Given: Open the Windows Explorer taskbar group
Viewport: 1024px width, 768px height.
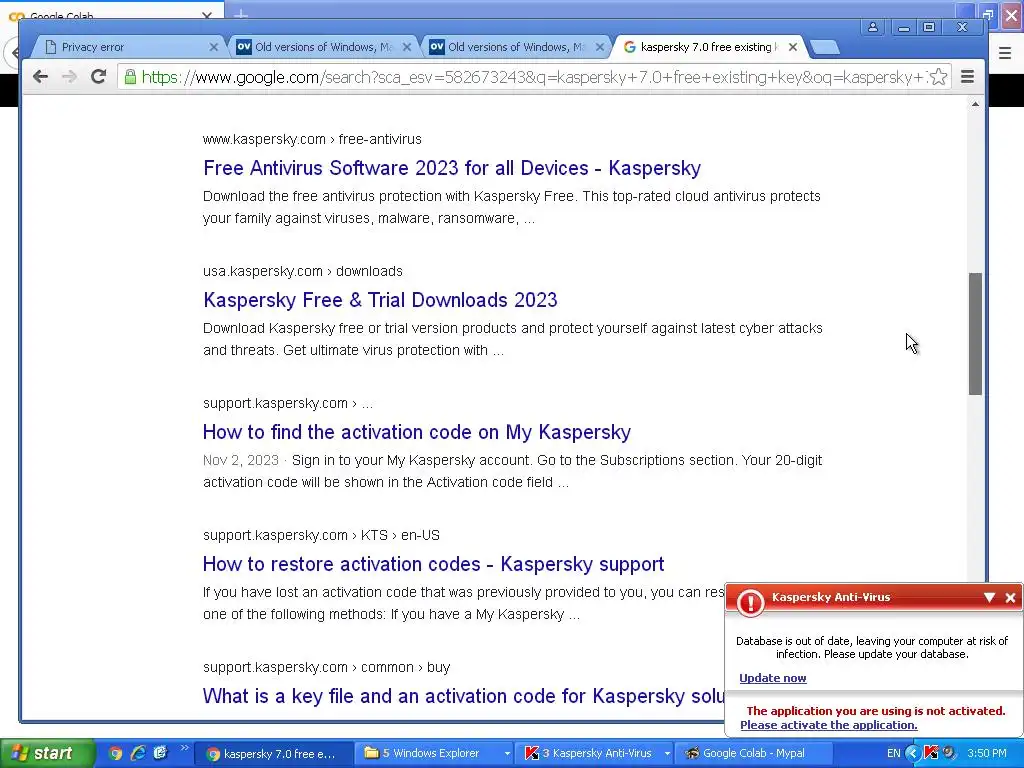Looking at the screenshot, I should coord(431,754).
